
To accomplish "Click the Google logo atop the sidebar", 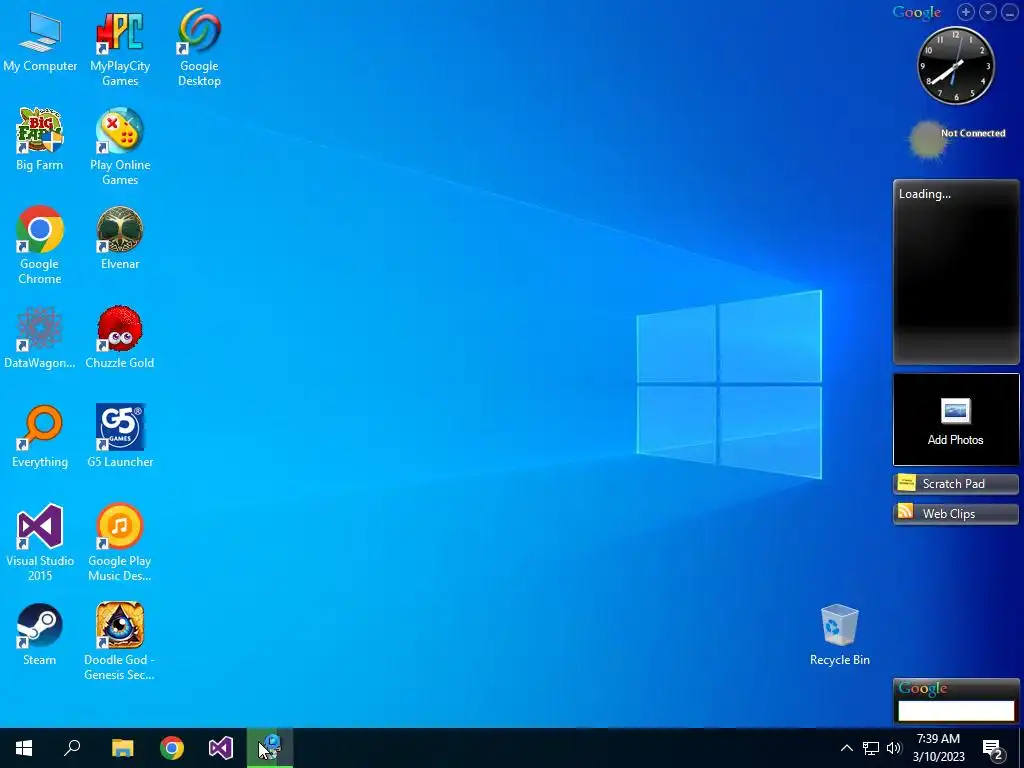I will coord(917,12).
